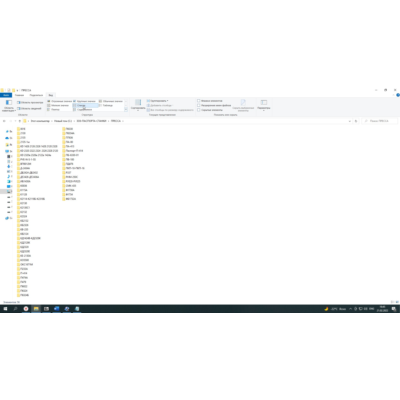This screenshot has width=400, height=400.
Task: Click into the search ПРЕССА field
Action: coord(380,121)
